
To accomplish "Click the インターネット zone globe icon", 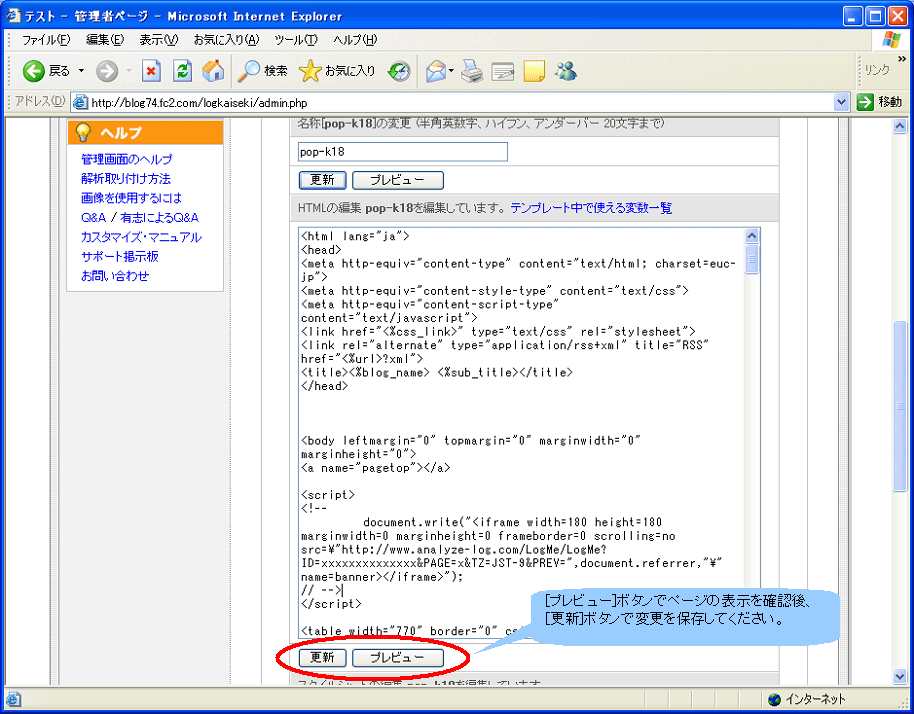I will click(774, 699).
